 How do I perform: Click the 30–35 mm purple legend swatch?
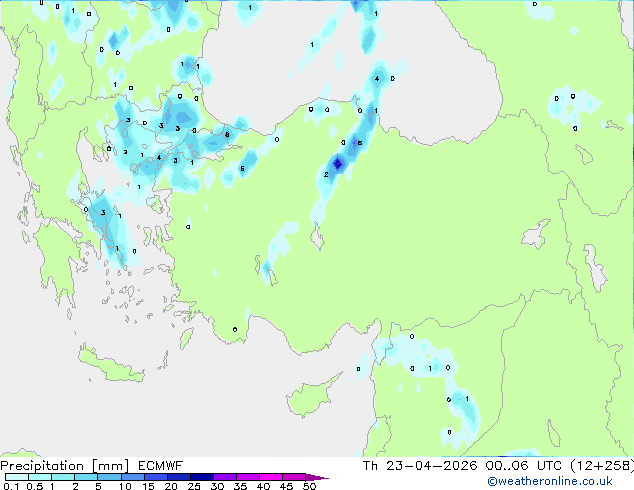tap(224, 477)
